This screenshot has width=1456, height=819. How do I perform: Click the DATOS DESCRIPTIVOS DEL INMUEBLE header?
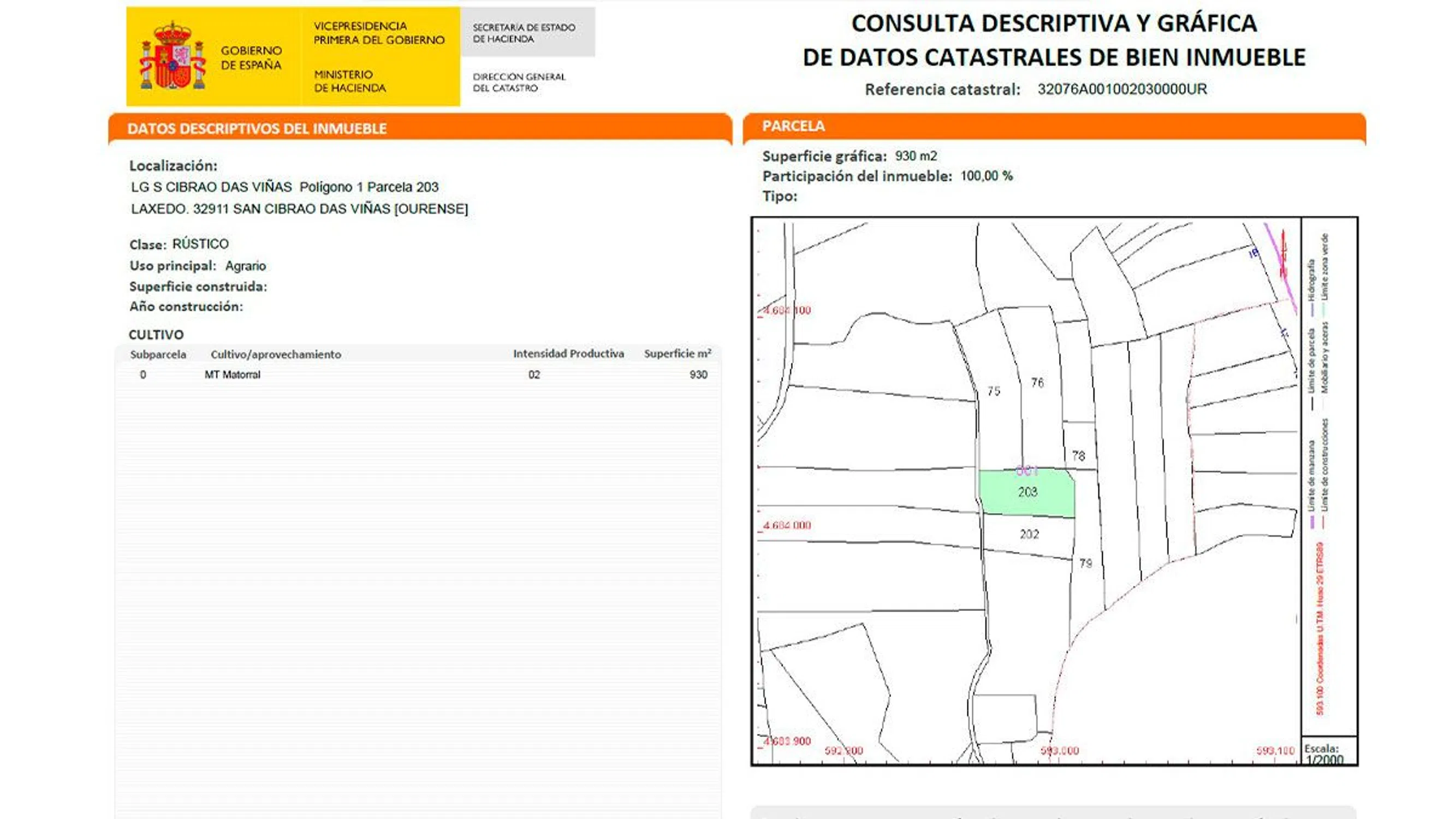point(257,129)
